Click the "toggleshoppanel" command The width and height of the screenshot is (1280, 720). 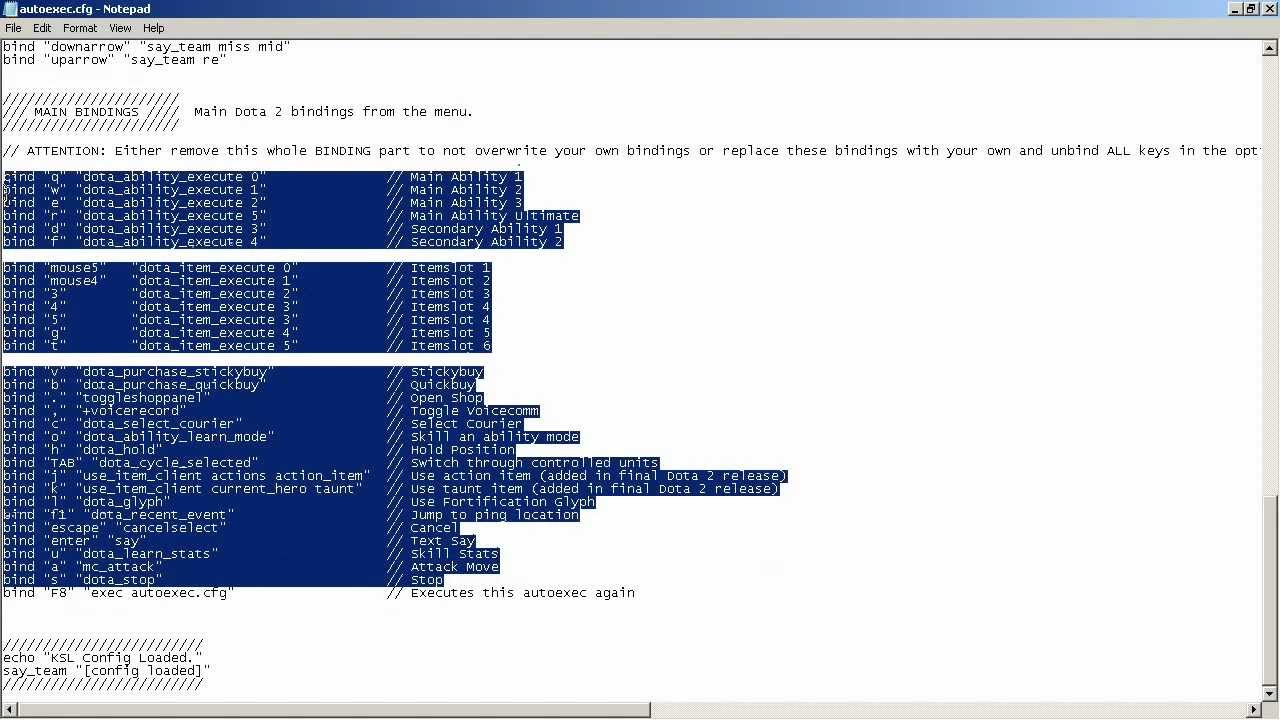pos(142,398)
